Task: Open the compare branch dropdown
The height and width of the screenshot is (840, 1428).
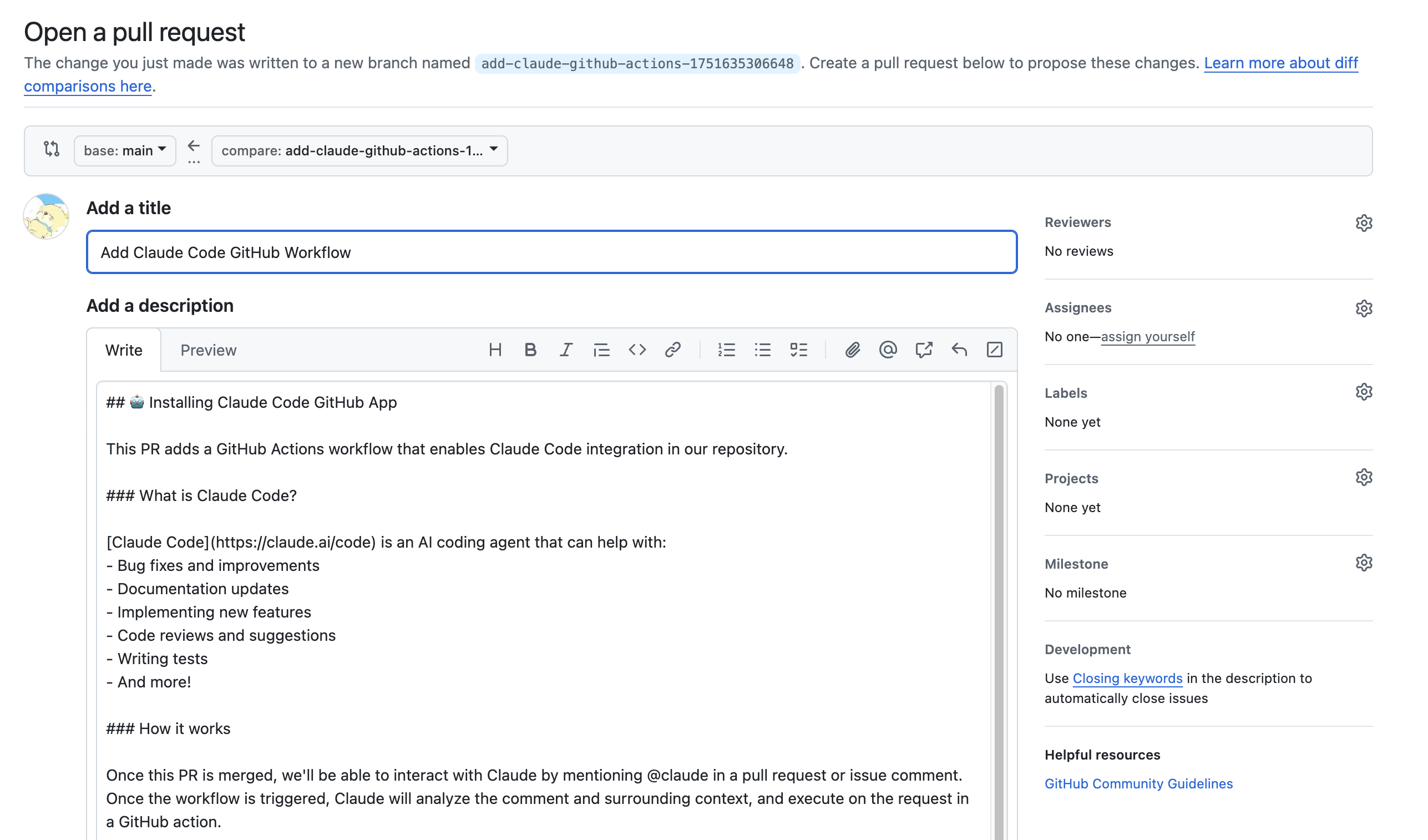Action: point(359,151)
